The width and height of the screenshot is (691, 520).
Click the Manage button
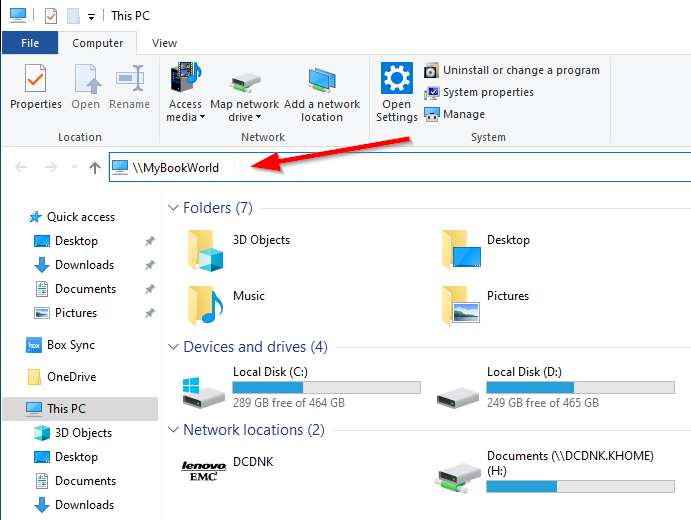454,114
